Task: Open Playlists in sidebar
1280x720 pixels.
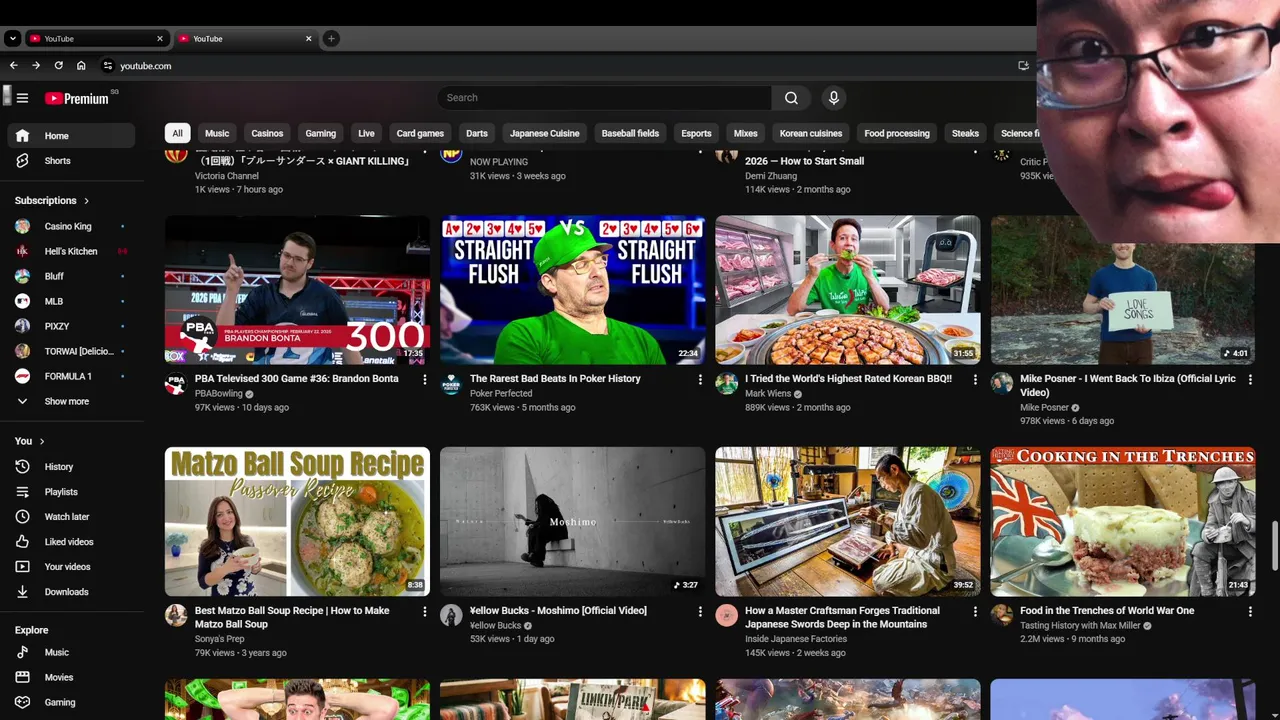Action: click(x=71, y=492)
